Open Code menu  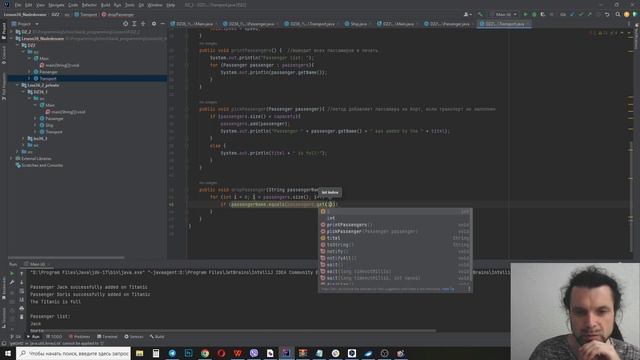click(x=73, y=5)
